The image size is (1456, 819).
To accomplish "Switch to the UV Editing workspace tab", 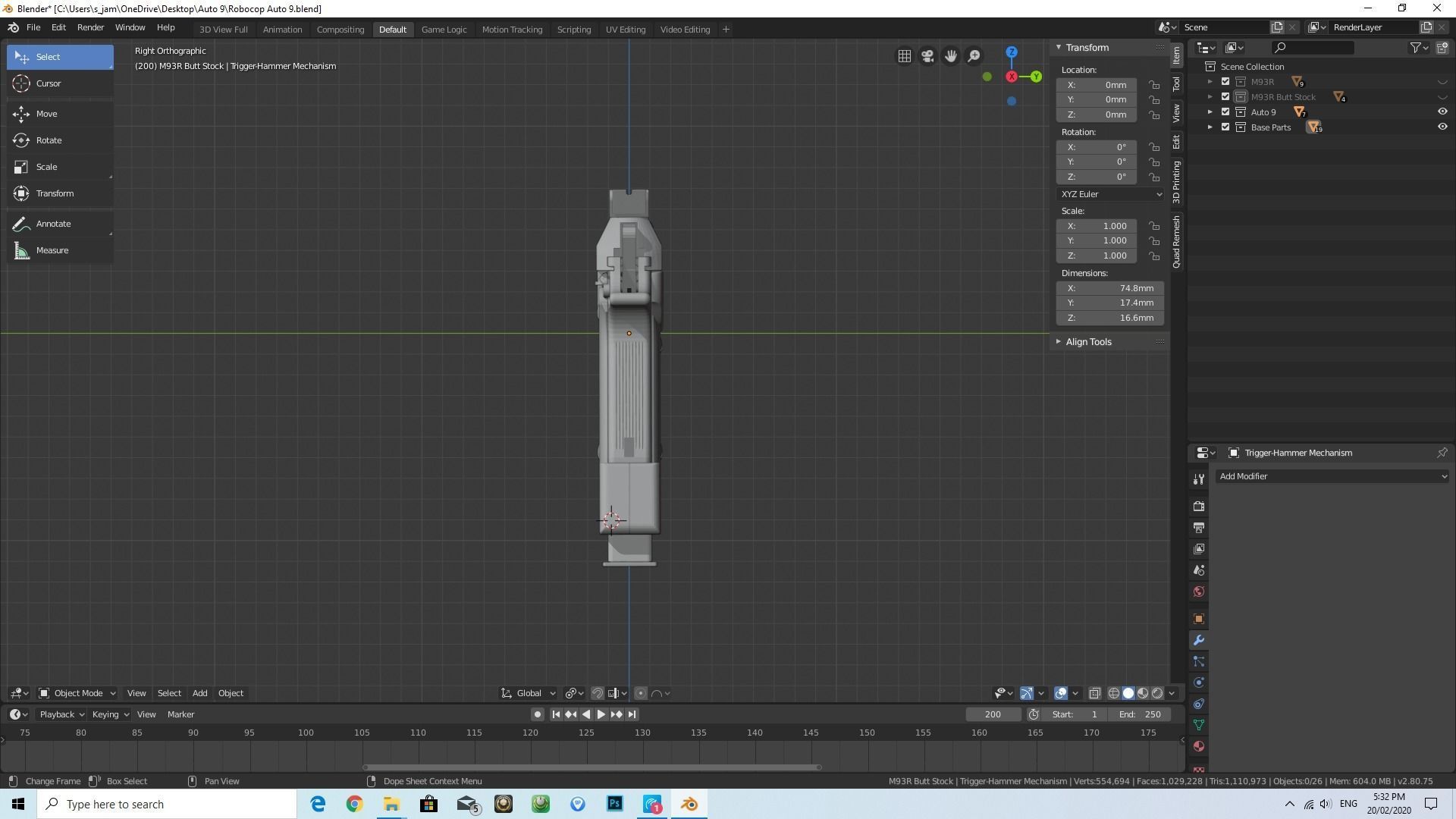I will pos(626,30).
